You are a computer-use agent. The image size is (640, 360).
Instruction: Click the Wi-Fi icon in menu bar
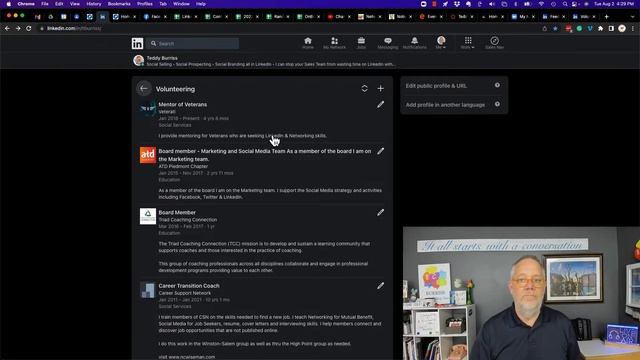(541, 4)
